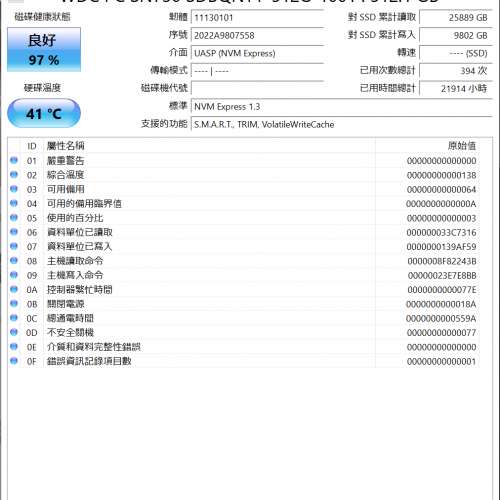Click the blue status icon for 可用備用

click(x=14, y=189)
